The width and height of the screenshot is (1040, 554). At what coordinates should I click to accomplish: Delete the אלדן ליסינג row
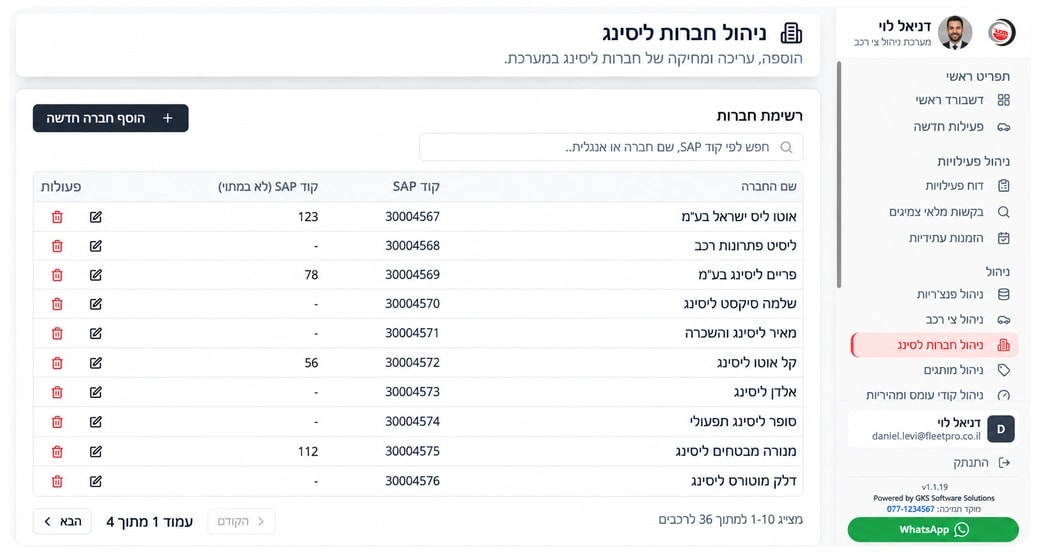coord(57,392)
